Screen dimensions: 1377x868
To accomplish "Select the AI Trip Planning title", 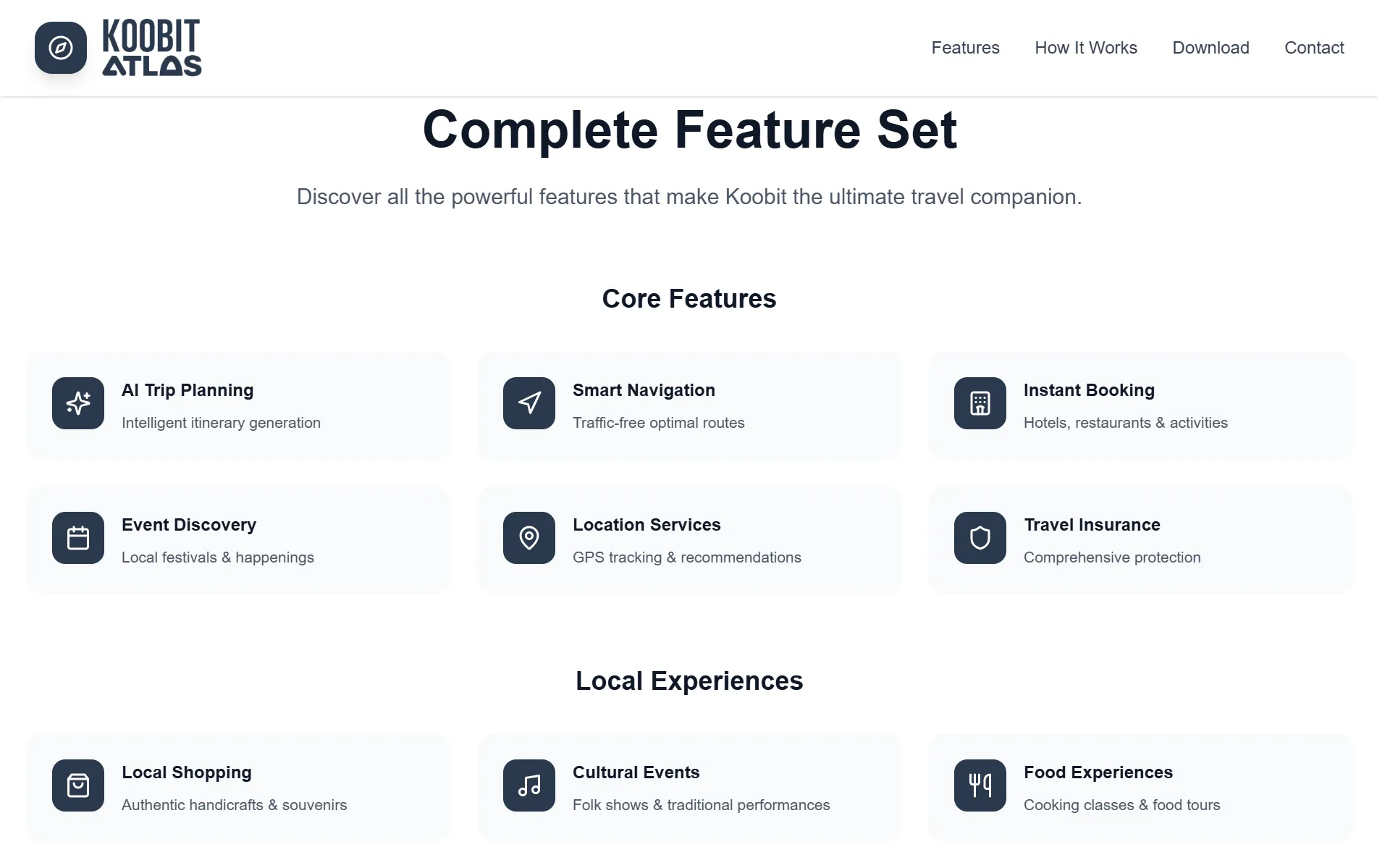I will [188, 390].
